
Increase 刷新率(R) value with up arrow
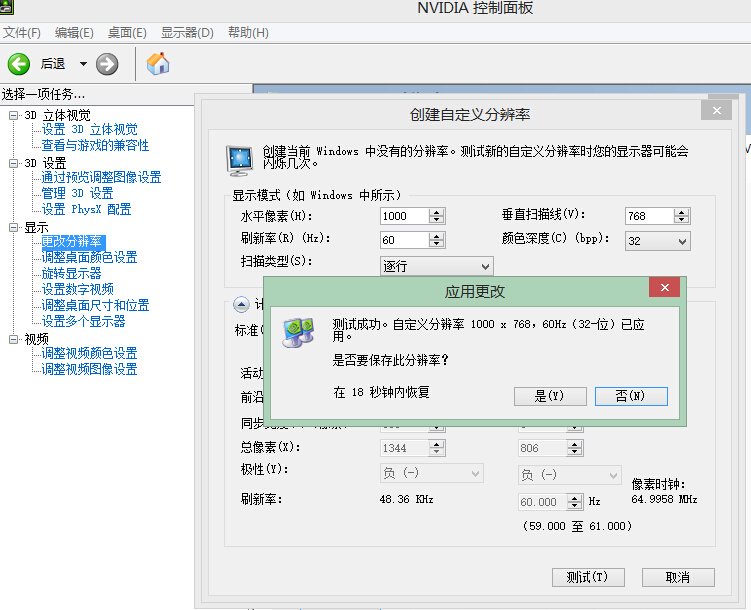coord(436,236)
